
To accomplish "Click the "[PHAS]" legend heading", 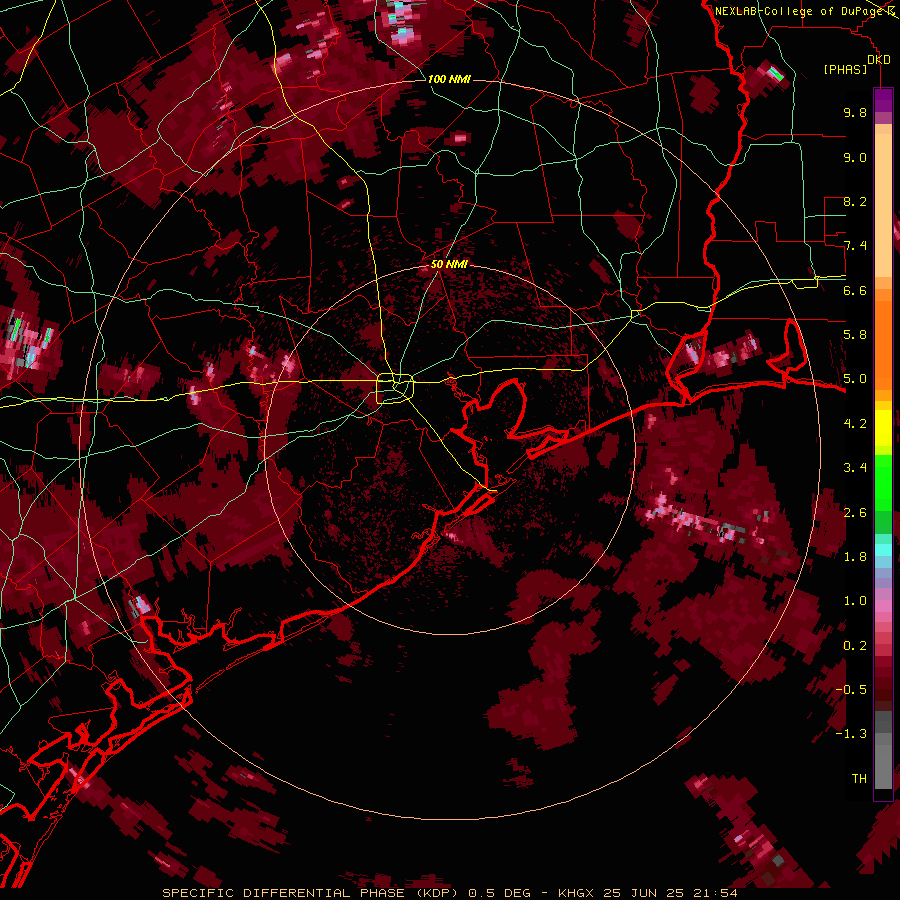I will (845, 70).
